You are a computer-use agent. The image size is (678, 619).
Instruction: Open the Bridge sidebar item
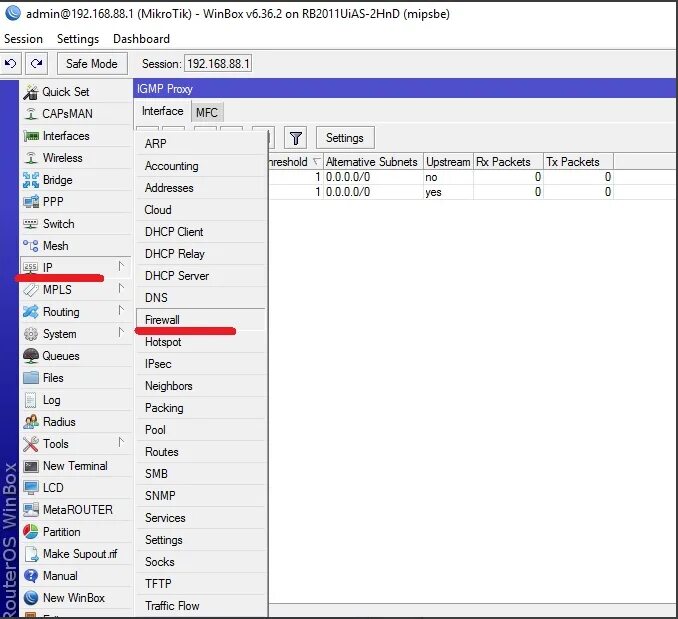click(76, 180)
